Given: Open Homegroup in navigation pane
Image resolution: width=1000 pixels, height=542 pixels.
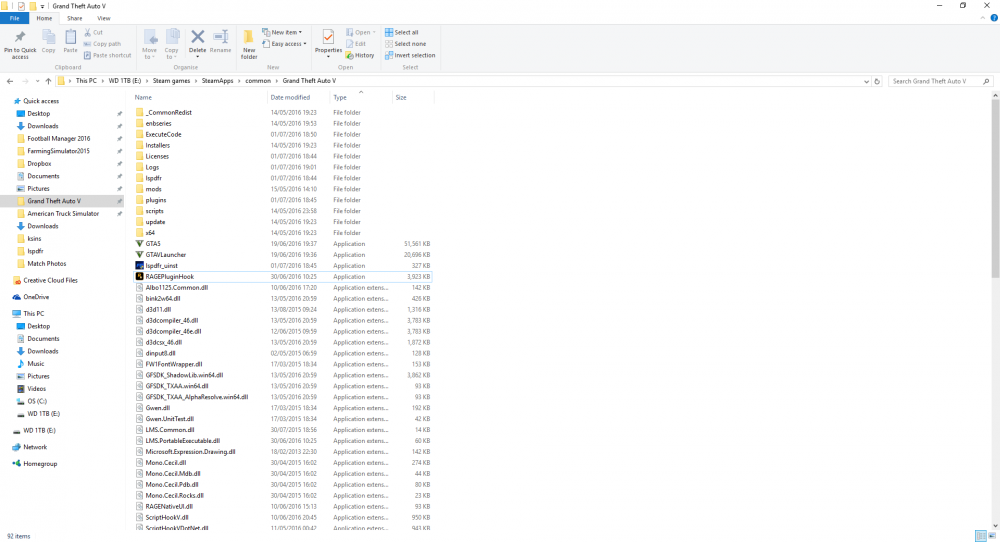Looking at the screenshot, I should pos(40,464).
